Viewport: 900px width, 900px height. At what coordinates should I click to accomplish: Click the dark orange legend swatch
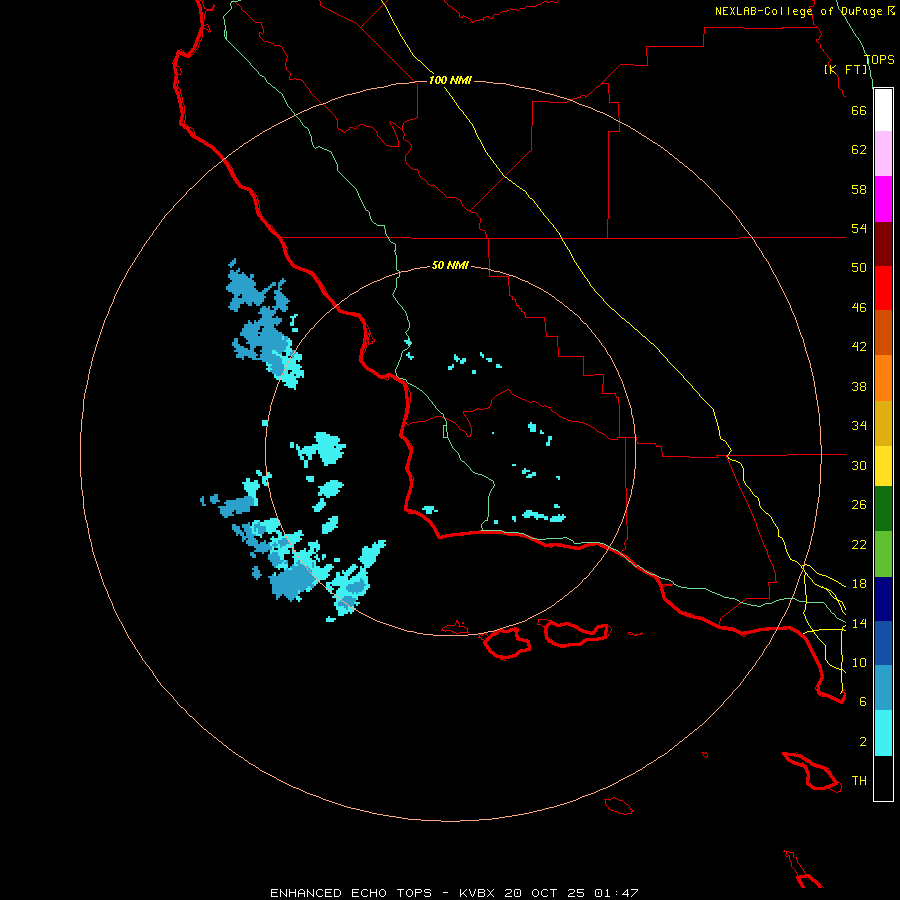pyautogui.click(x=883, y=332)
